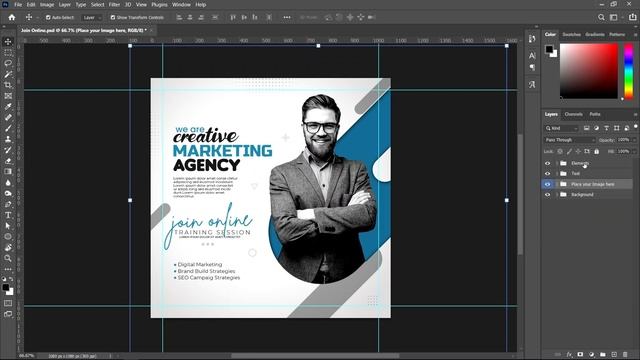Toggle the lock transparent pixels icon
This screenshot has width=640, height=360.
pyautogui.click(x=560, y=151)
